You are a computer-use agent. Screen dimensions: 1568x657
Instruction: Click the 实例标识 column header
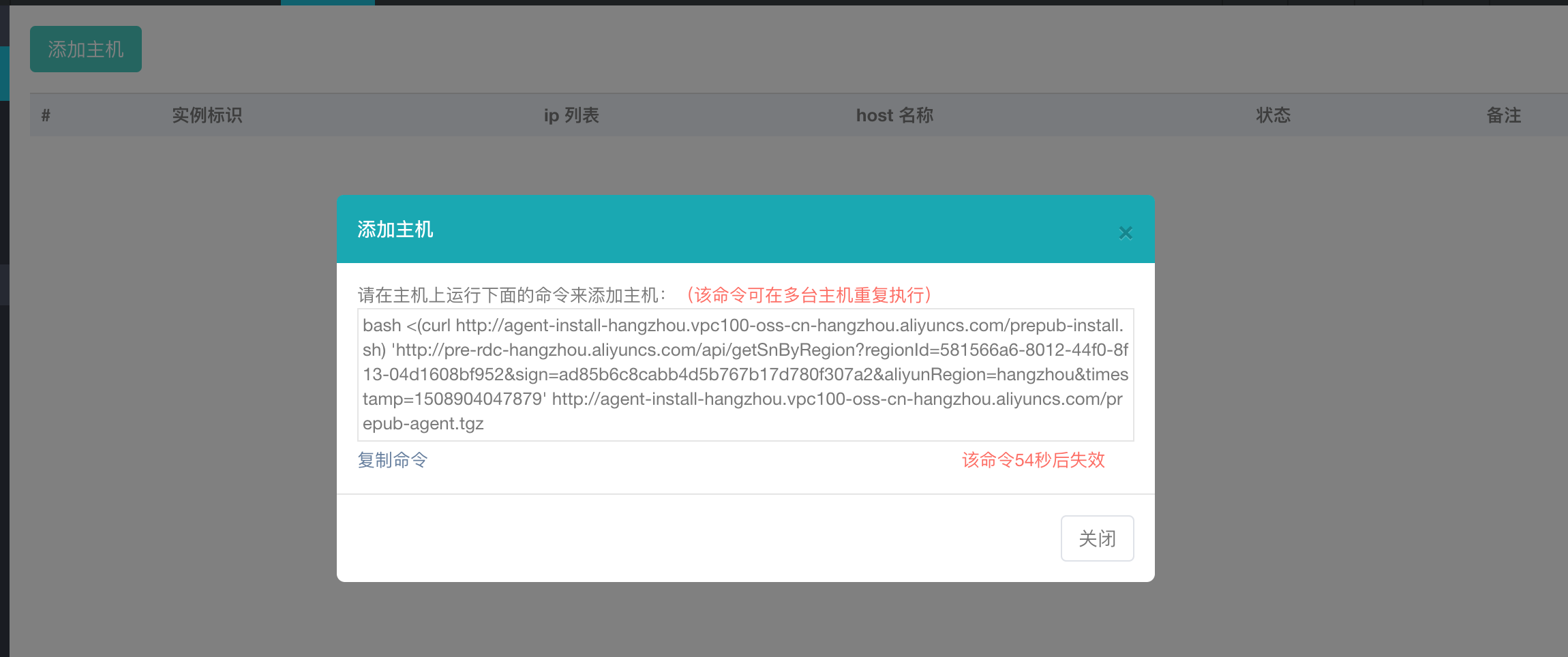[x=207, y=115]
